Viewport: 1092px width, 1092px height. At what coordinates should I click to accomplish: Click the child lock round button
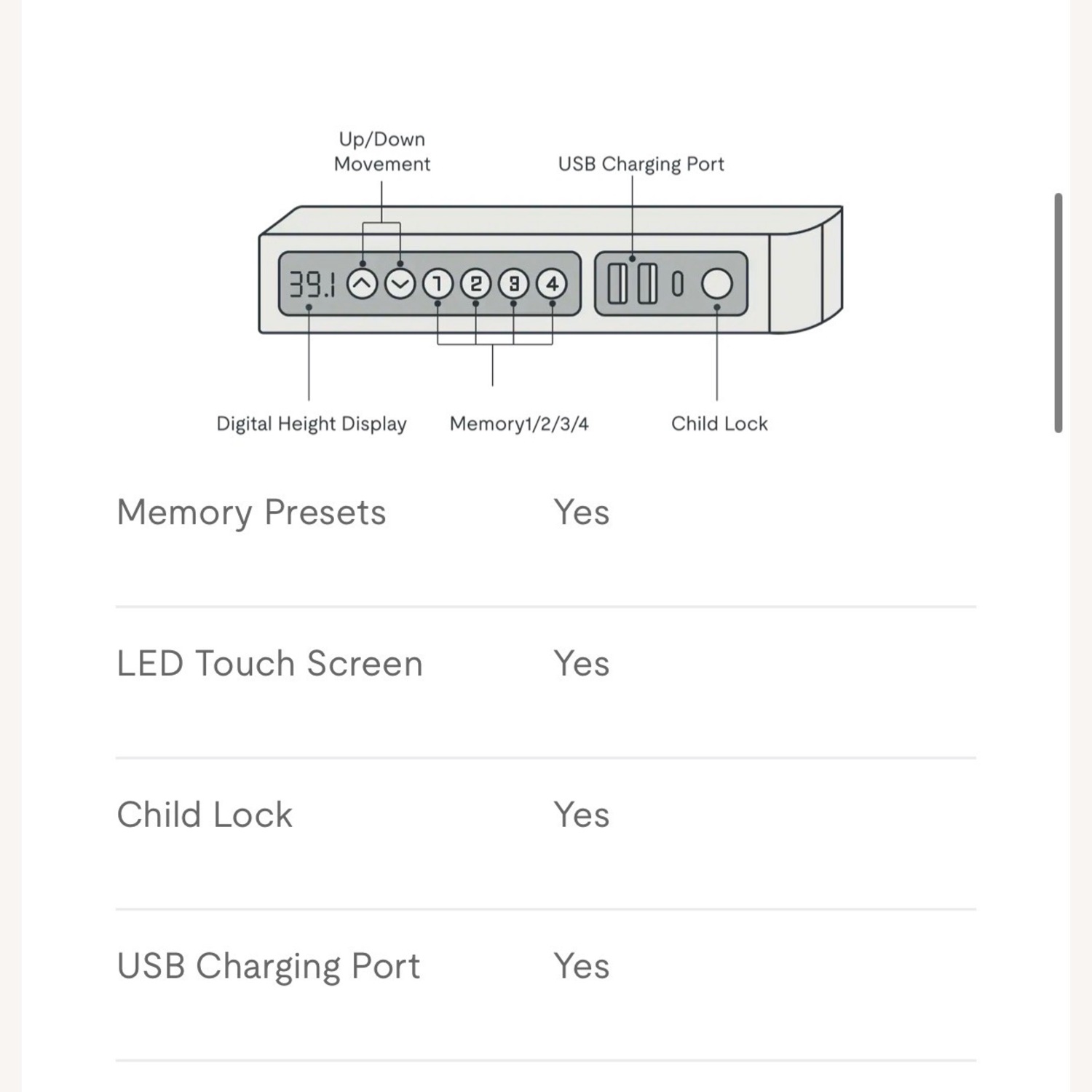click(717, 284)
